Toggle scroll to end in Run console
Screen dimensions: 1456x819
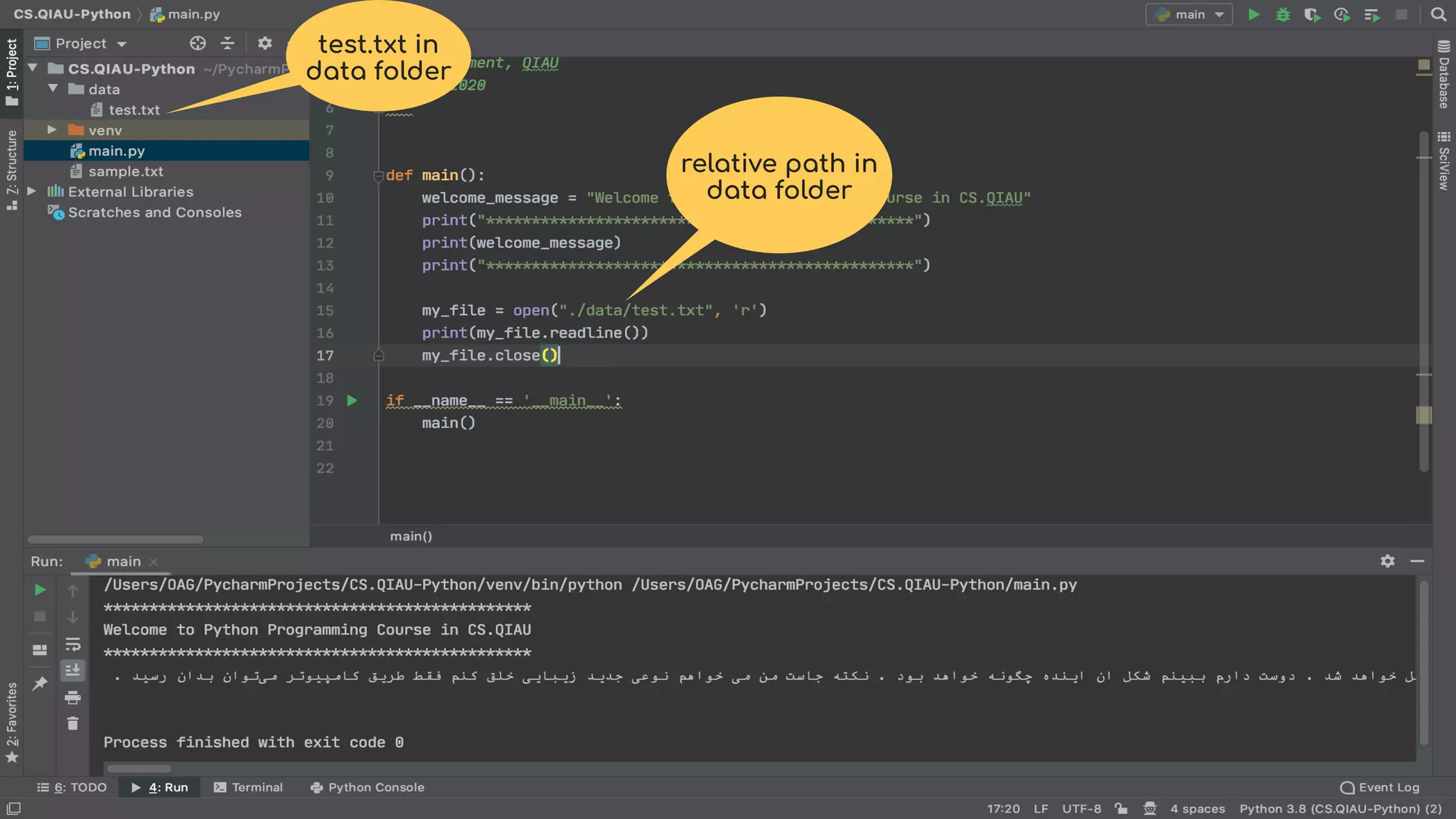(x=73, y=670)
